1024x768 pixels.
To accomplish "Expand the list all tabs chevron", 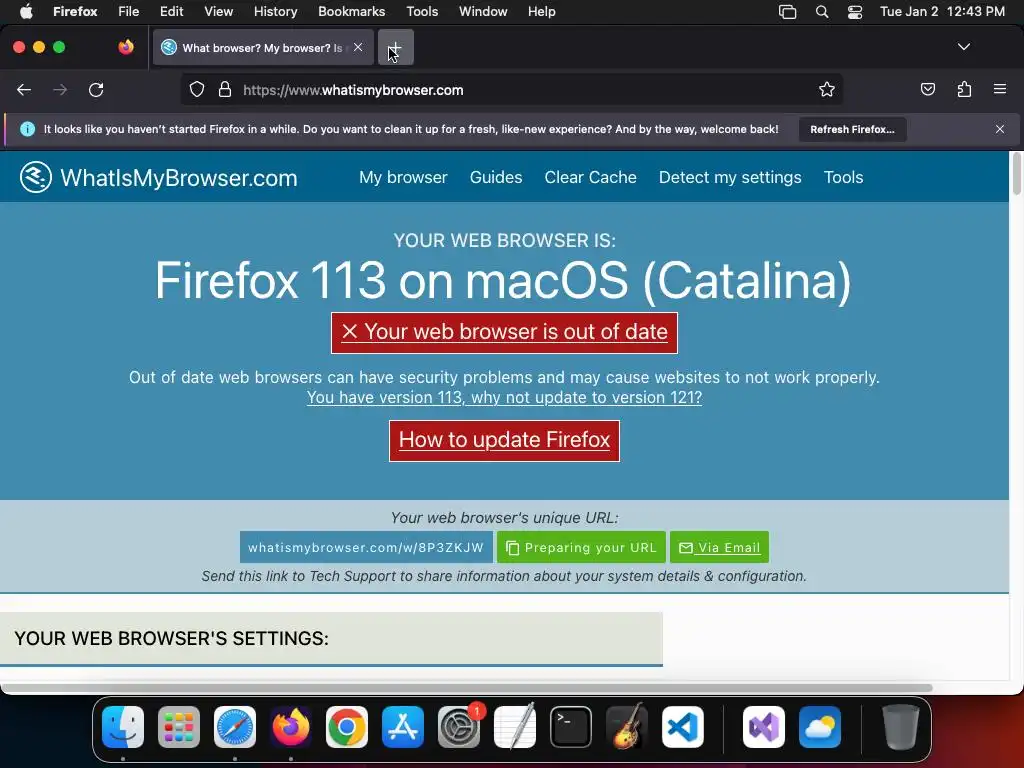I will 964,47.
